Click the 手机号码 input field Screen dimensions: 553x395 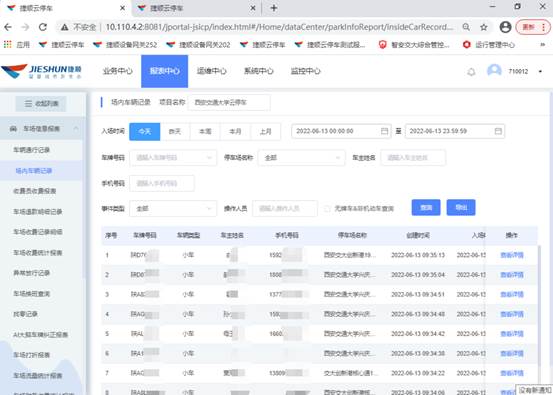[162, 183]
